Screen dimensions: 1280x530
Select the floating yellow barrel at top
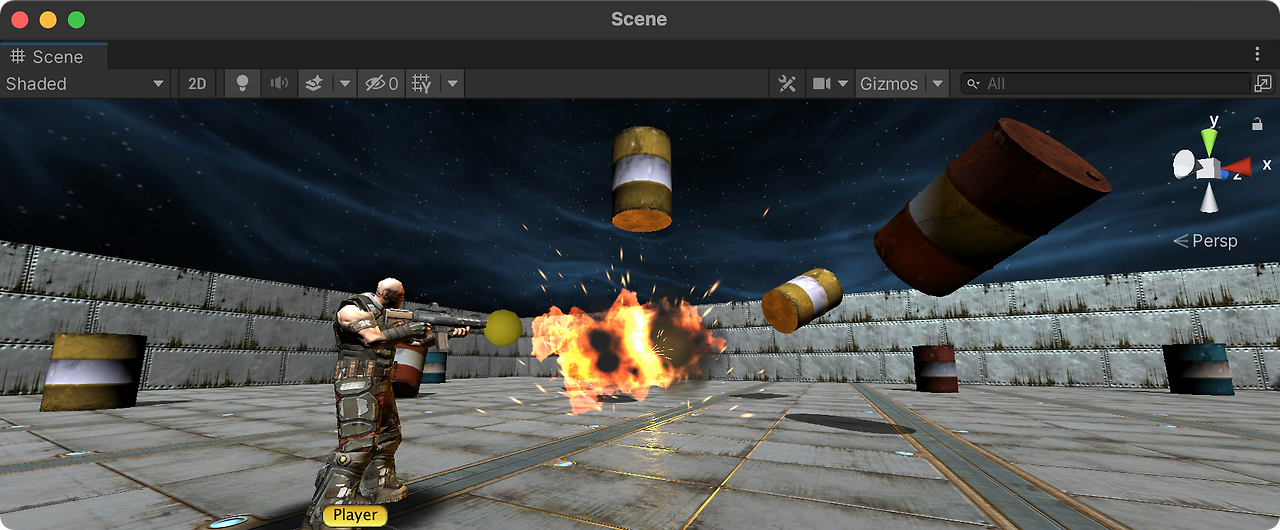[641, 179]
